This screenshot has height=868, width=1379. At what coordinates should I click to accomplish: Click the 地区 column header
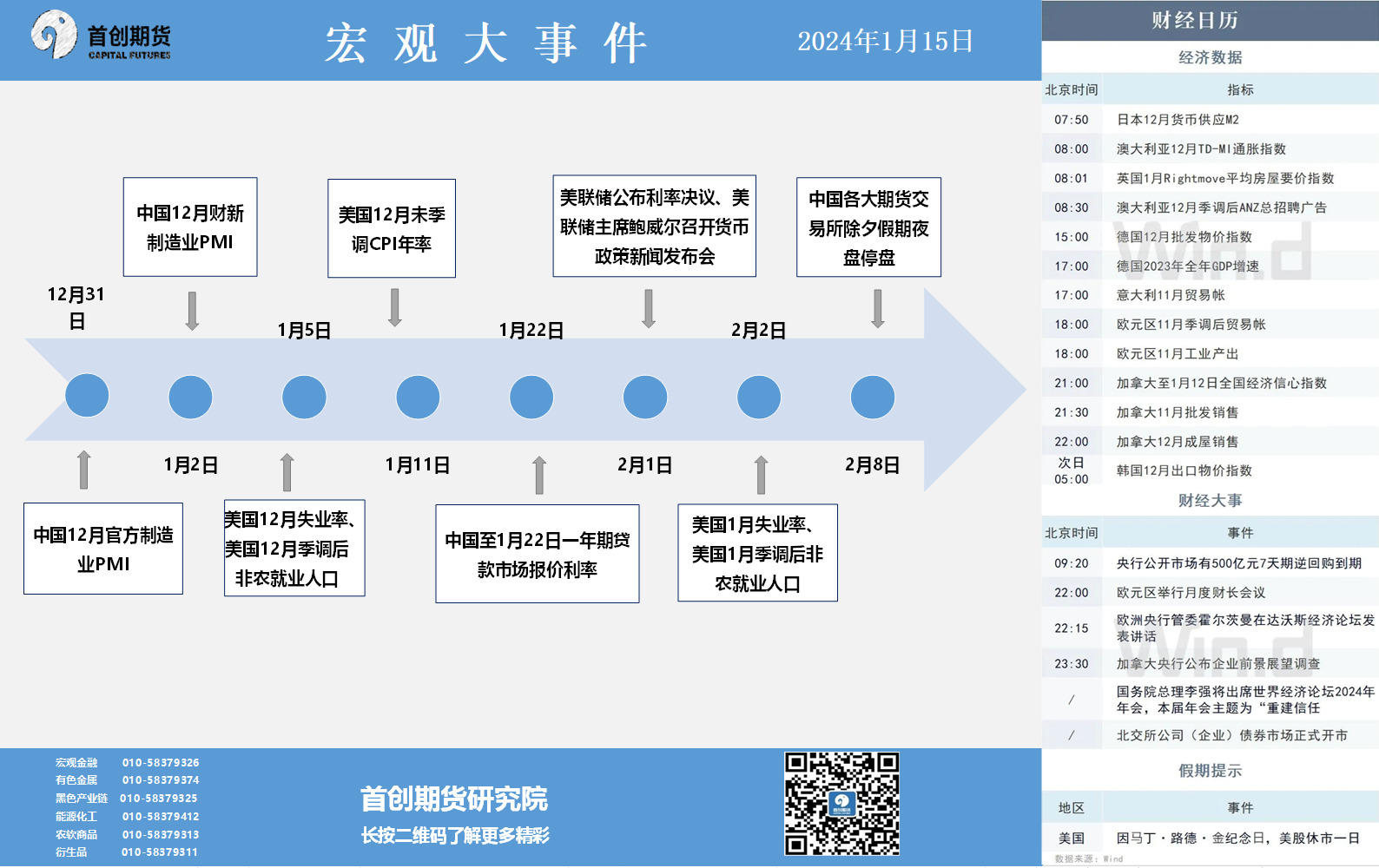1072,808
